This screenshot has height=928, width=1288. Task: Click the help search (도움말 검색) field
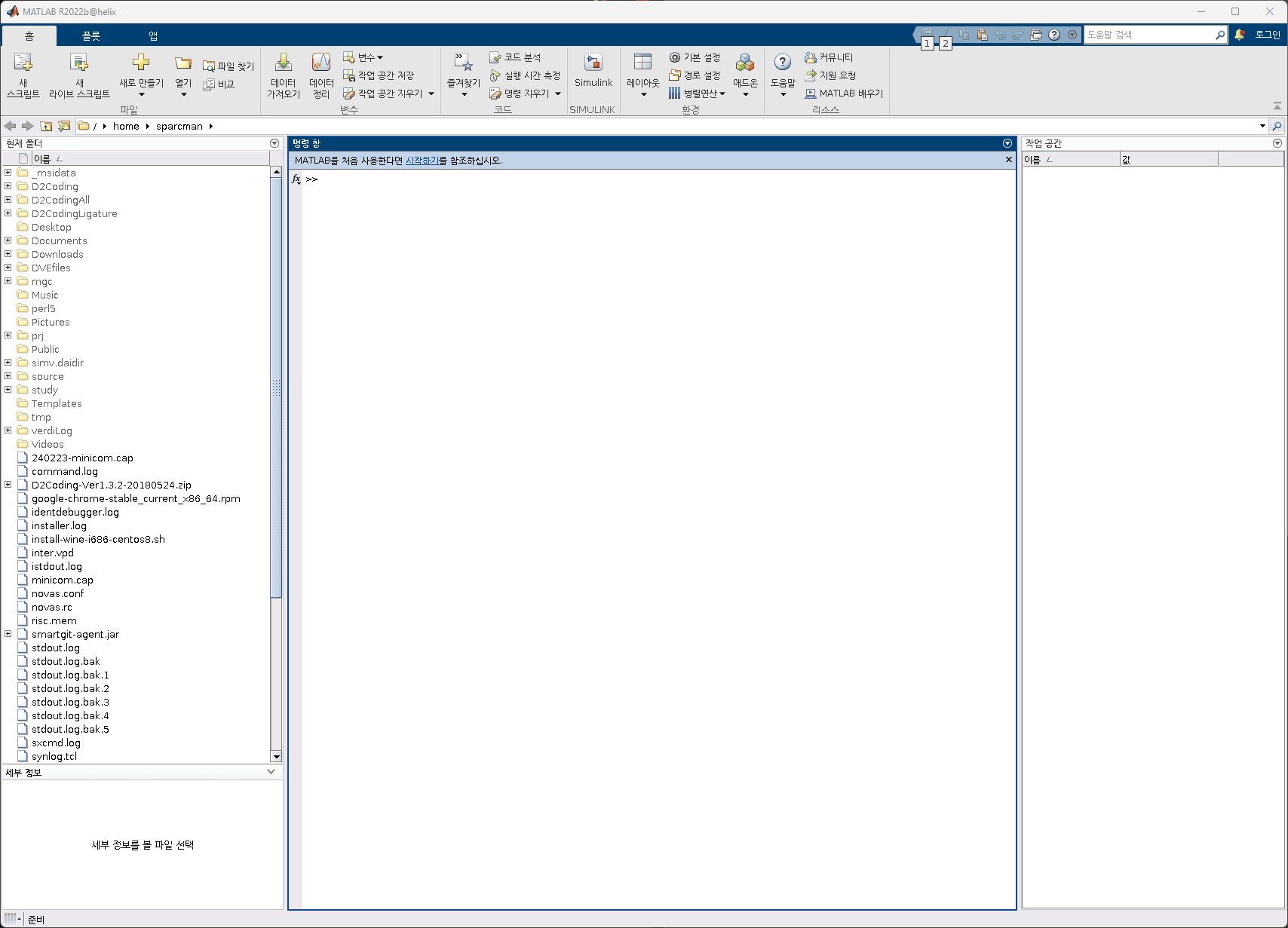click(1148, 35)
